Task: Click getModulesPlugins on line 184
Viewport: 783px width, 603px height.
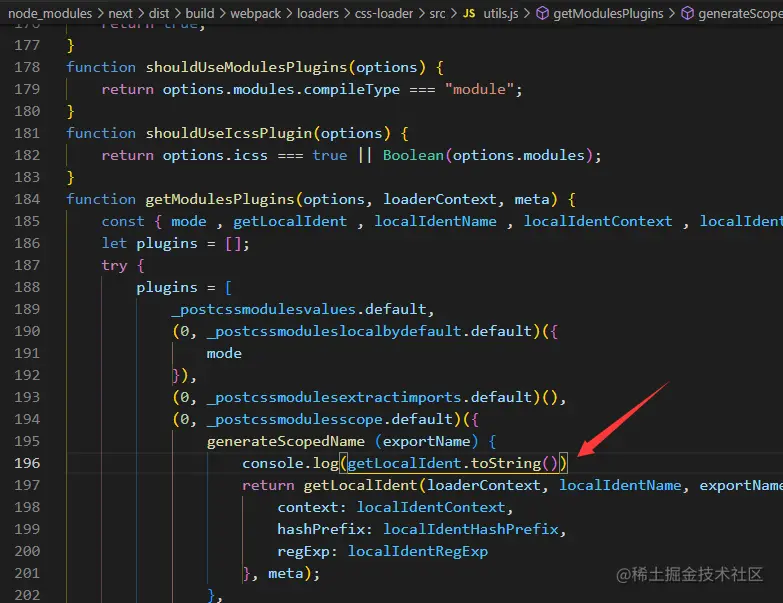Action: pos(220,199)
